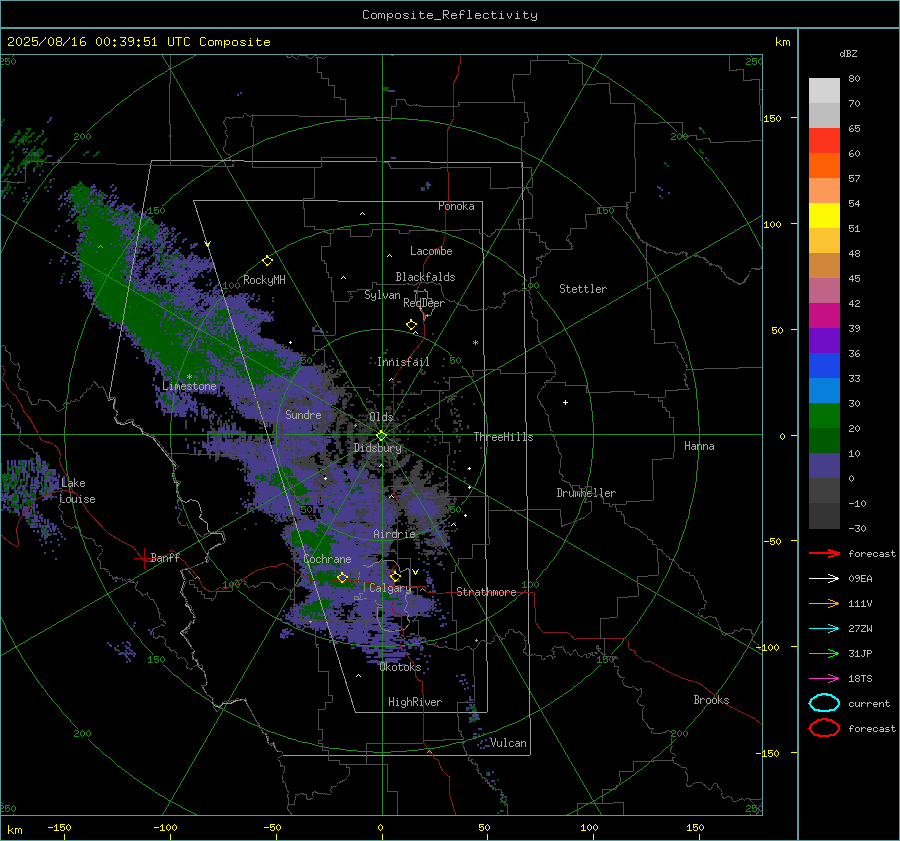Screen dimensions: 900x841
Task: Select the blue 33-36 dBZ color swatch
Action: click(x=824, y=366)
